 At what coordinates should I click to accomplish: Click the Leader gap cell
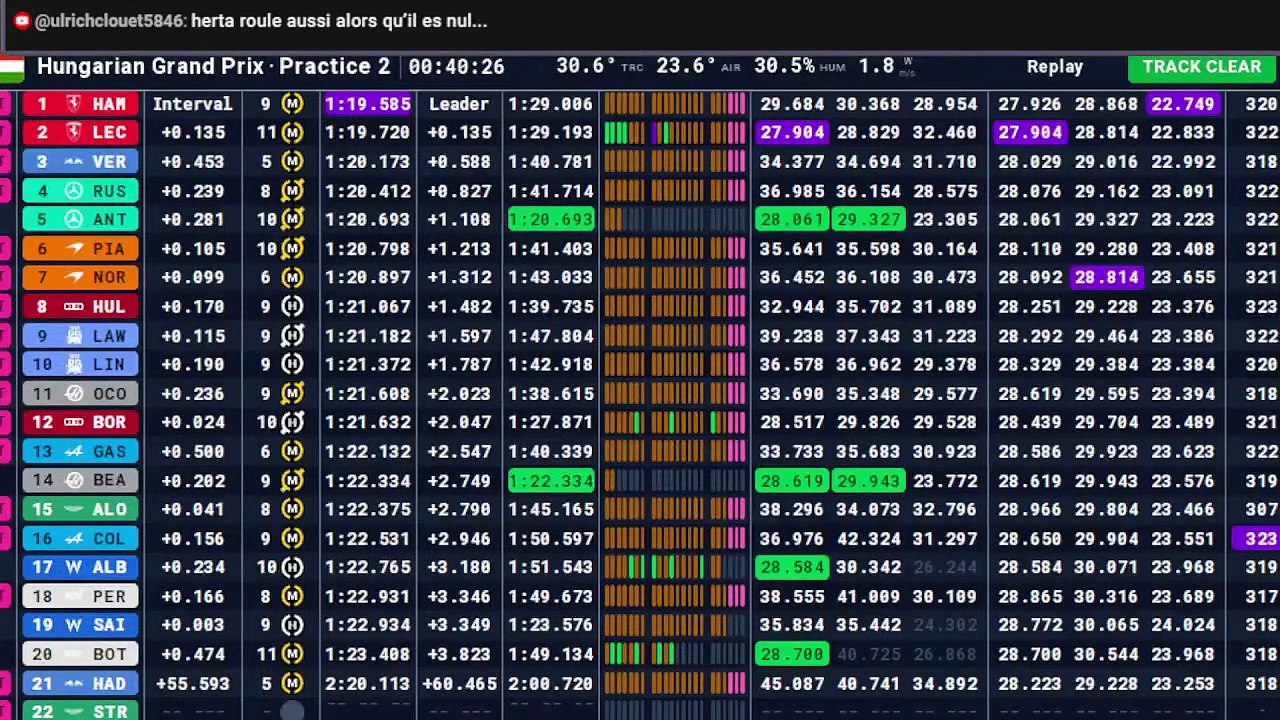459,104
